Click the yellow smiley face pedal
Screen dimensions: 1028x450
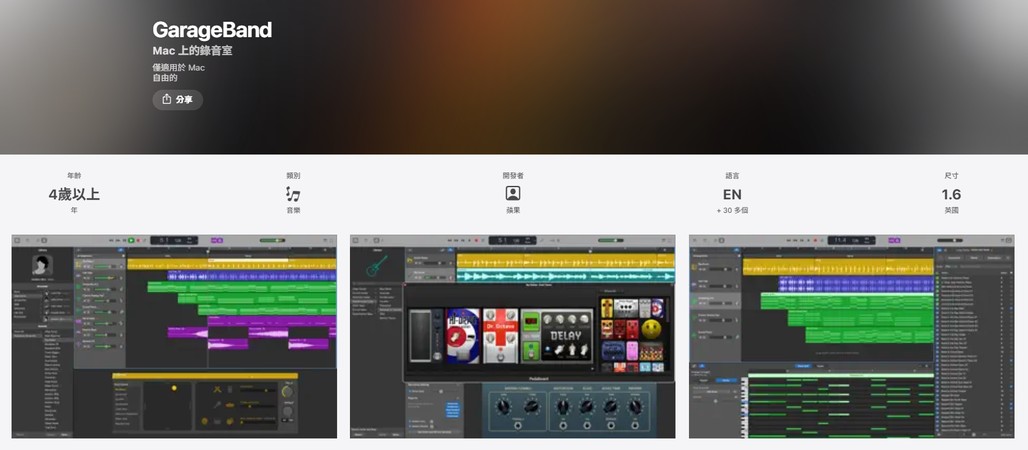[x=651, y=329]
